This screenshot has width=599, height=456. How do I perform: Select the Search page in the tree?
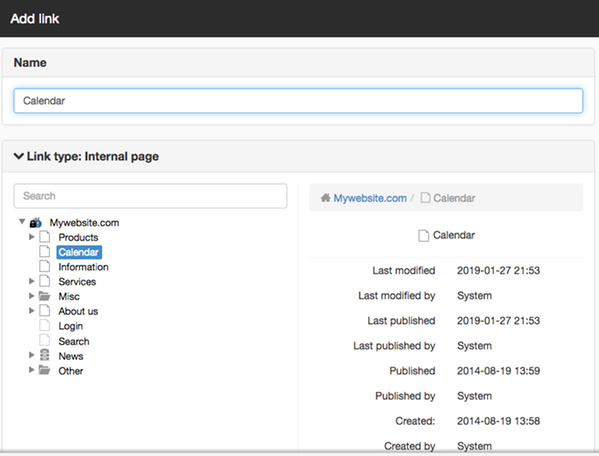[74, 341]
